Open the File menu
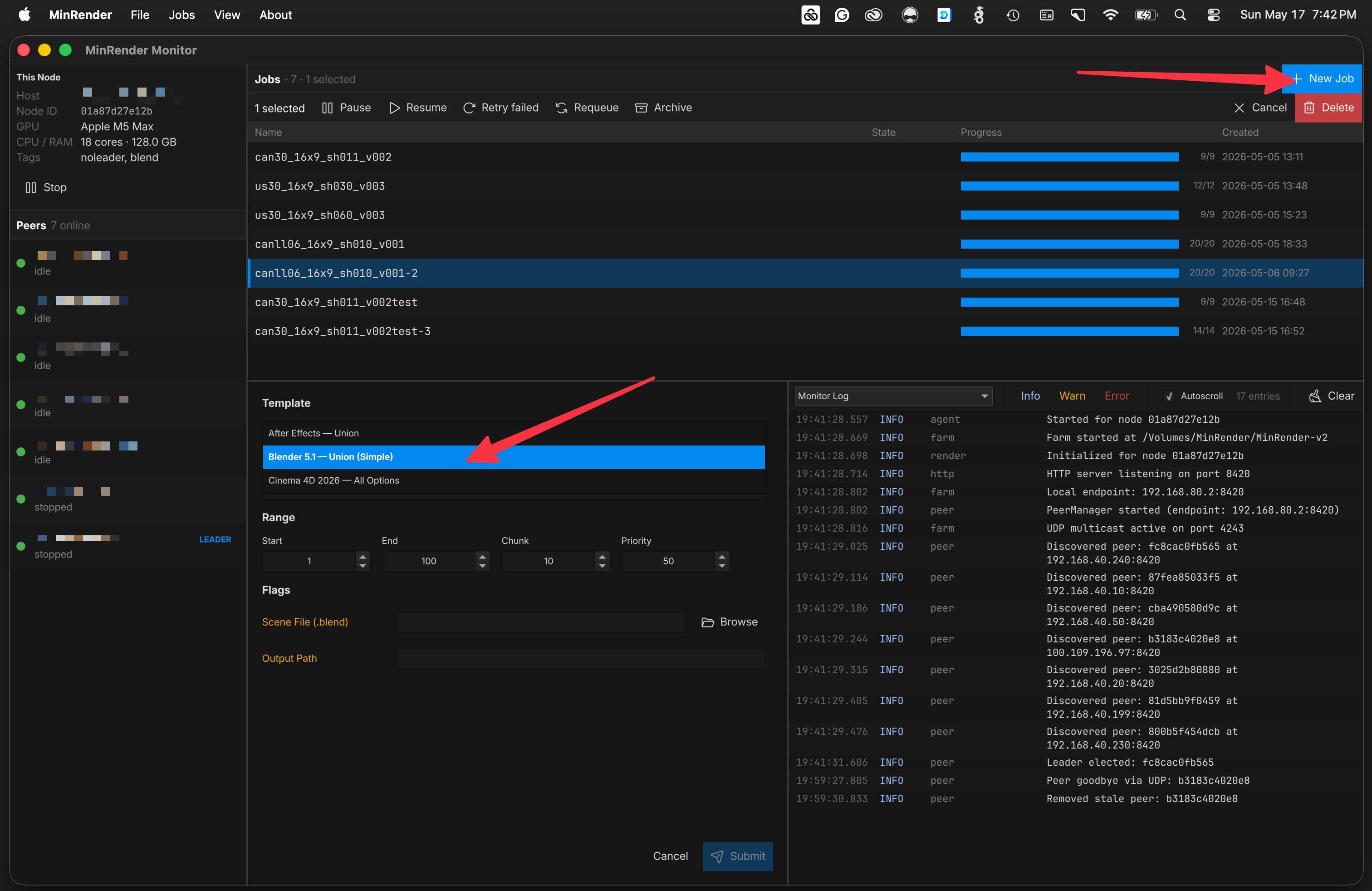Screen dimensions: 1372x891 [x=140, y=15]
